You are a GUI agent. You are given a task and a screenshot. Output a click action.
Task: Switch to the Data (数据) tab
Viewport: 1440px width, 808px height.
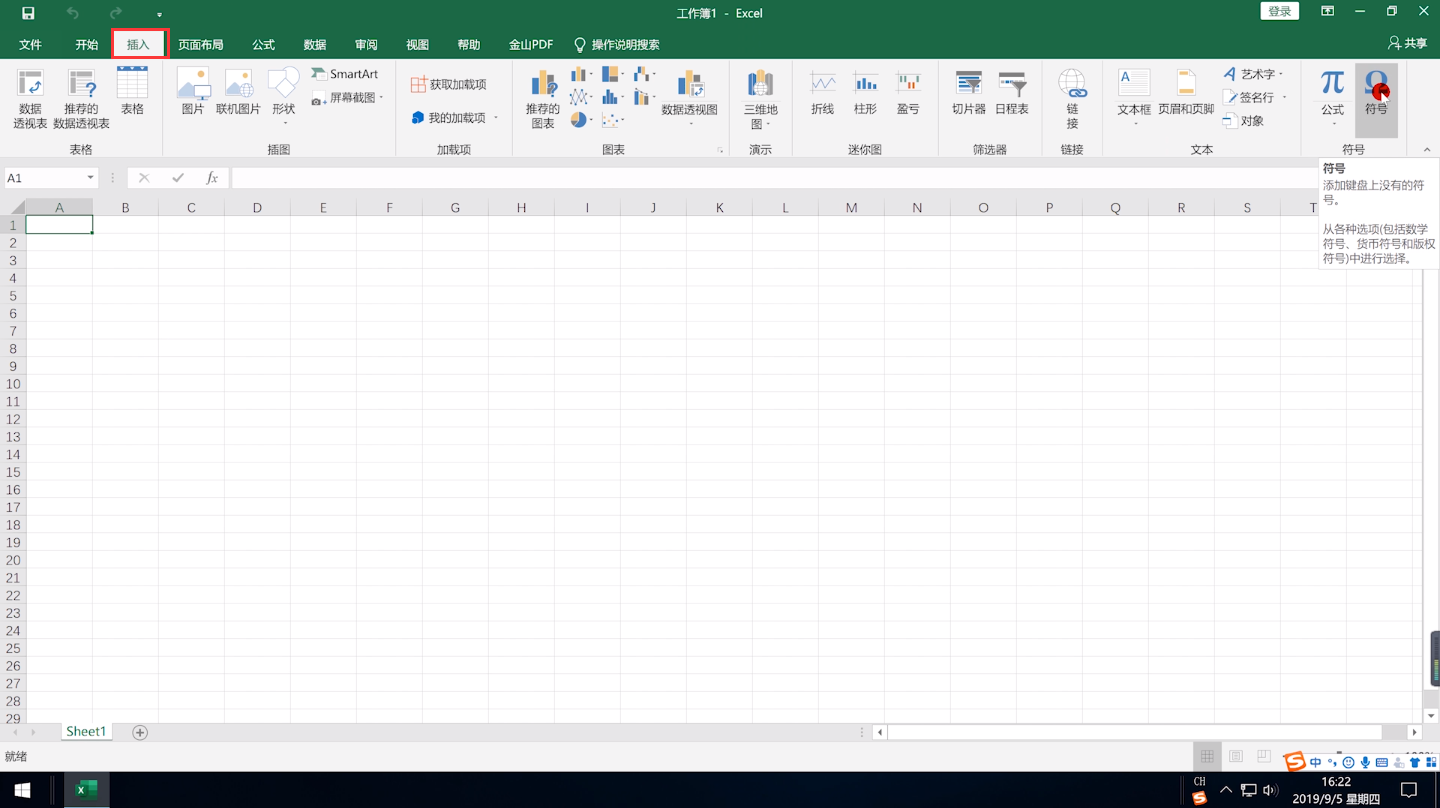pyautogui.click(x=315, y=45)
